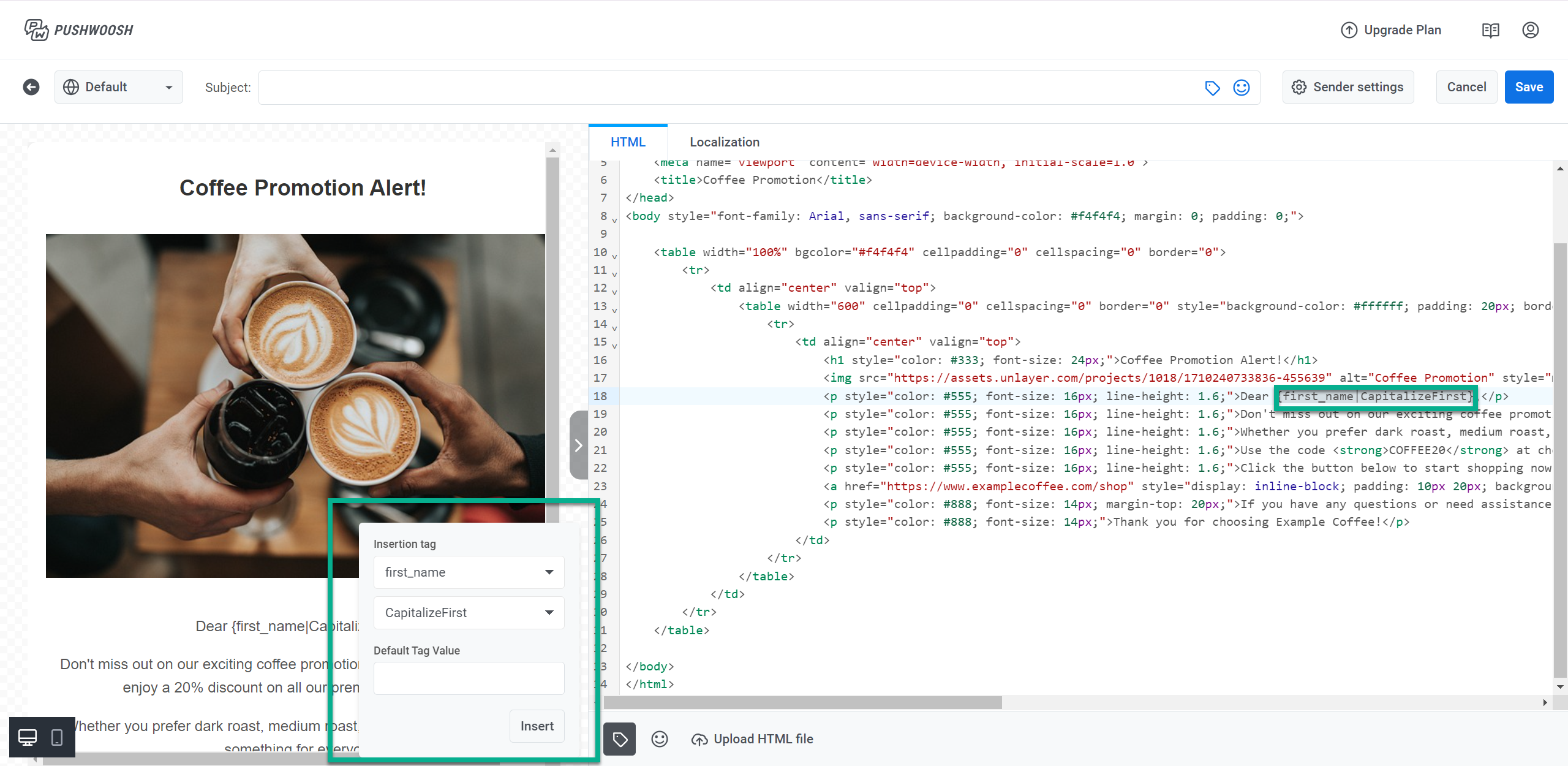
Task: Click the back arrow icon
Action: 31,87
